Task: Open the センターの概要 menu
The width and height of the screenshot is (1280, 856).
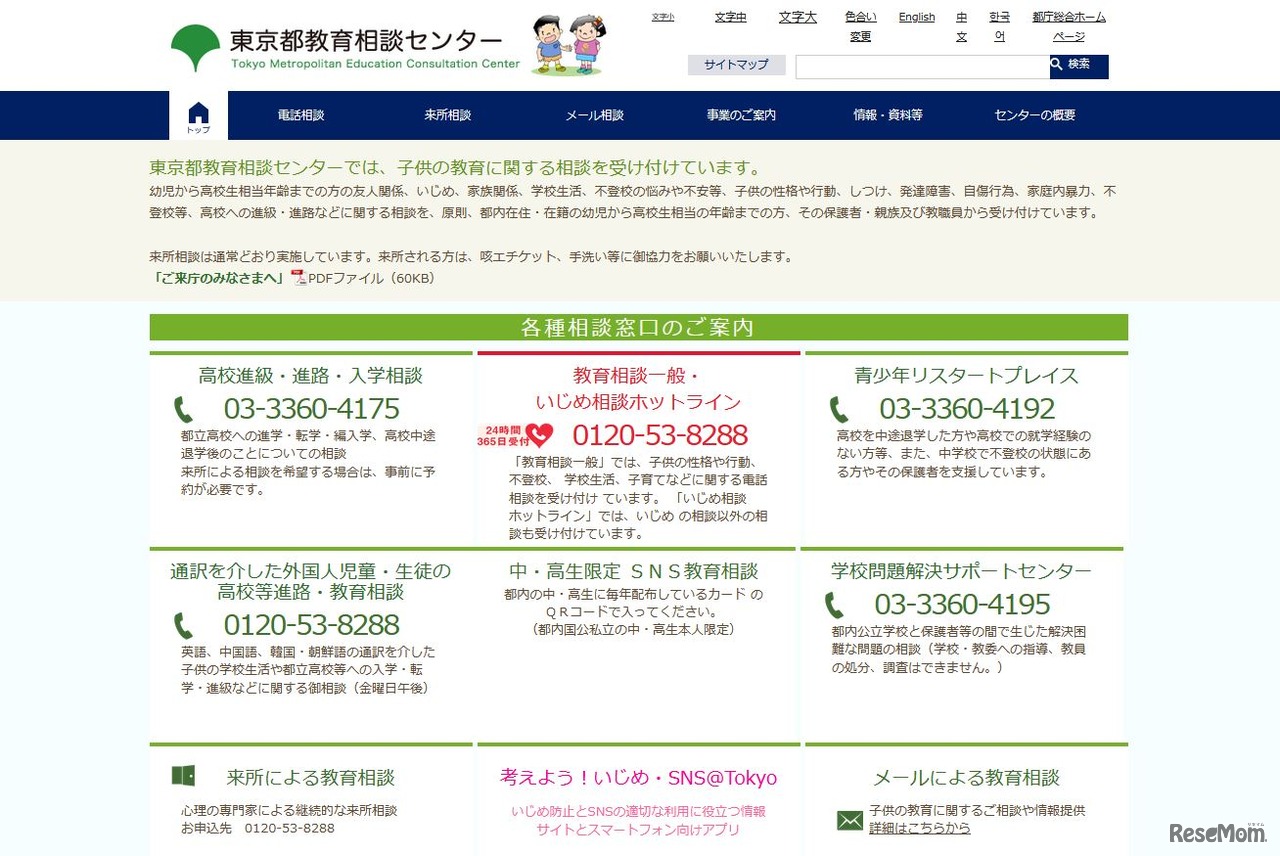Action: pyautogui.click(x=1035, y=115)
